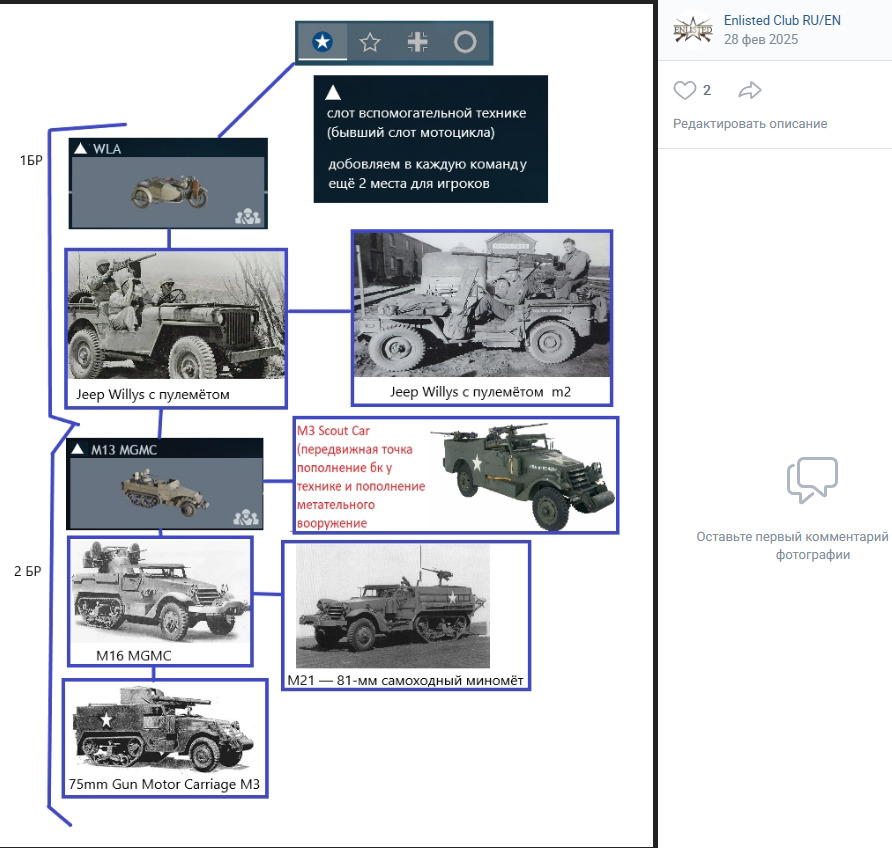Viewport: 892px width, 848px height.
Task: Click the squad icon on the WLA card
Action: [248, 216]
